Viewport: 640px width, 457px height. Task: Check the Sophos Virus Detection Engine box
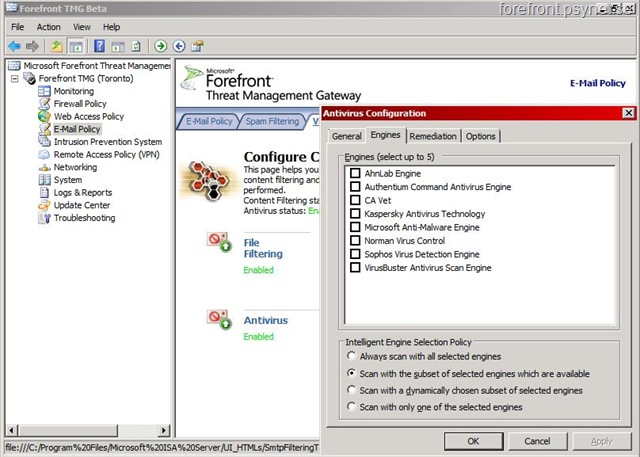[x=355, y=254]
